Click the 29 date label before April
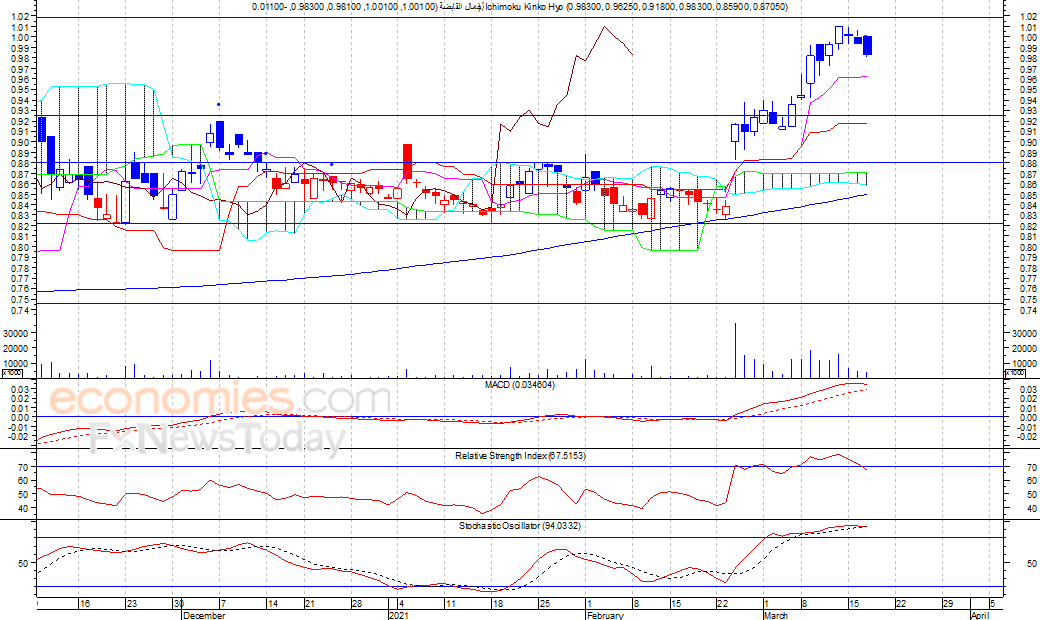The width and height of the screenshot is (1040, 620). tap(948, 603)
